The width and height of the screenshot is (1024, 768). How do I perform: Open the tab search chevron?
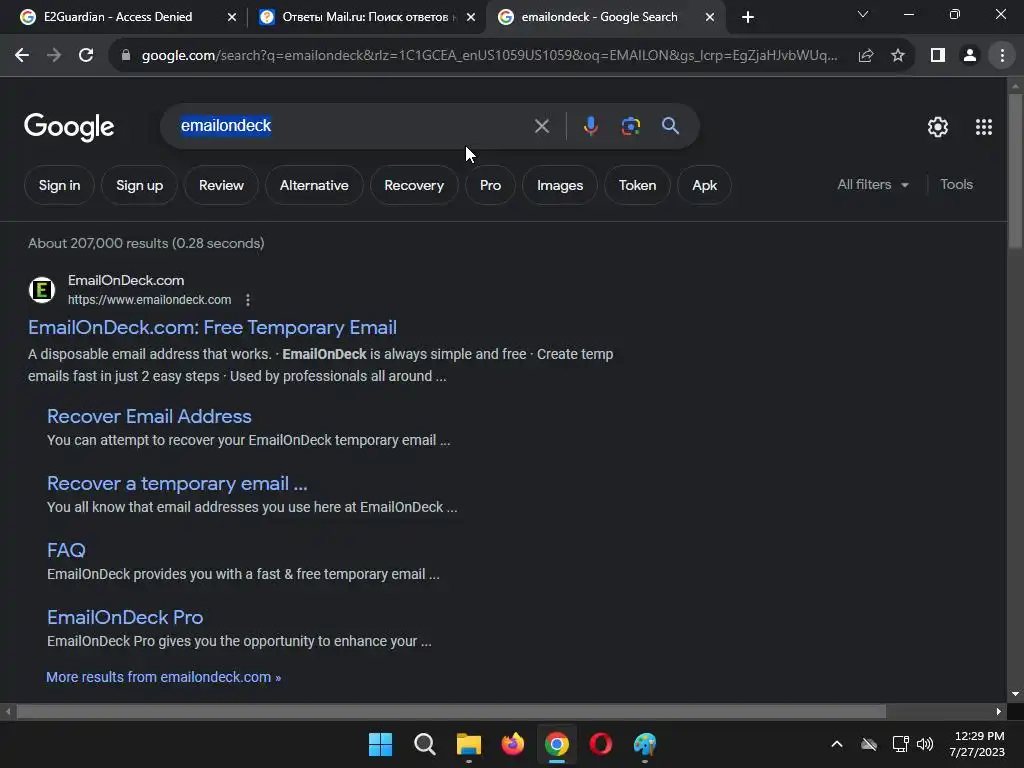[863, 14]
